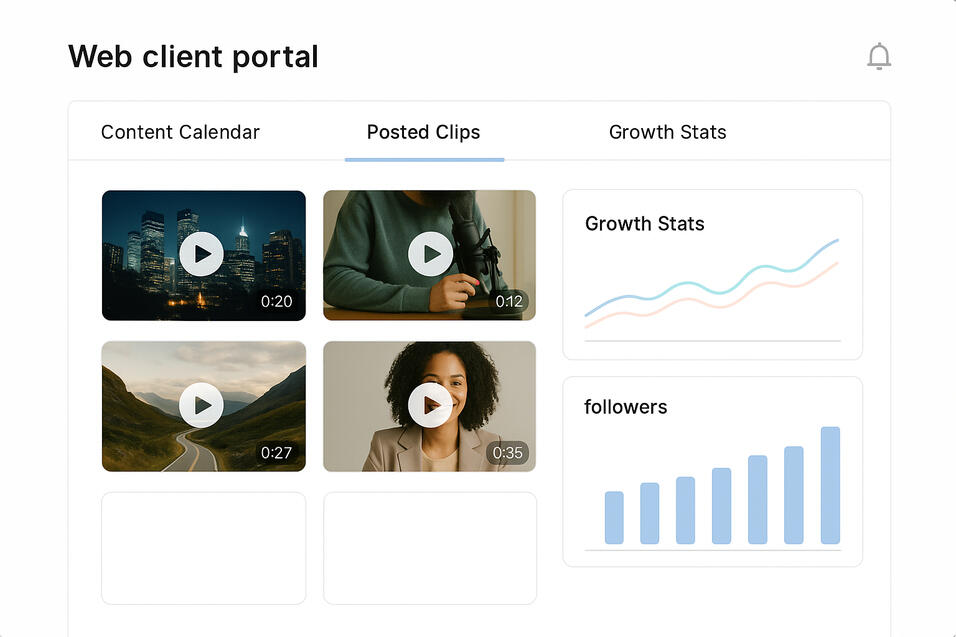Click the 0:12 duration badge
Screen dimensions: 956x637
[508, 301]
